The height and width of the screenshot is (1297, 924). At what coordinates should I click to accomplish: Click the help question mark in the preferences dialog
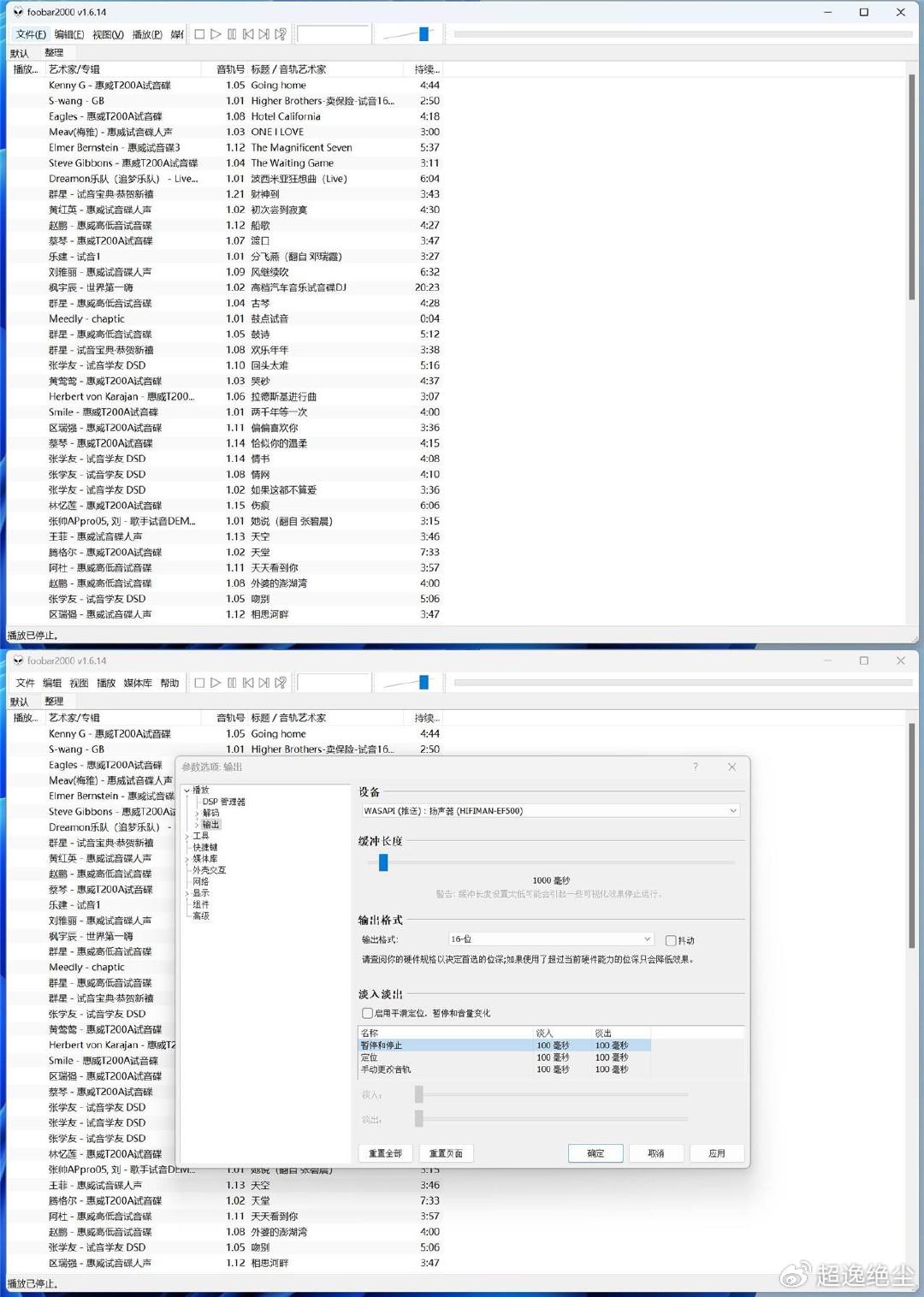pyautogui.click(x=696, y=767)
